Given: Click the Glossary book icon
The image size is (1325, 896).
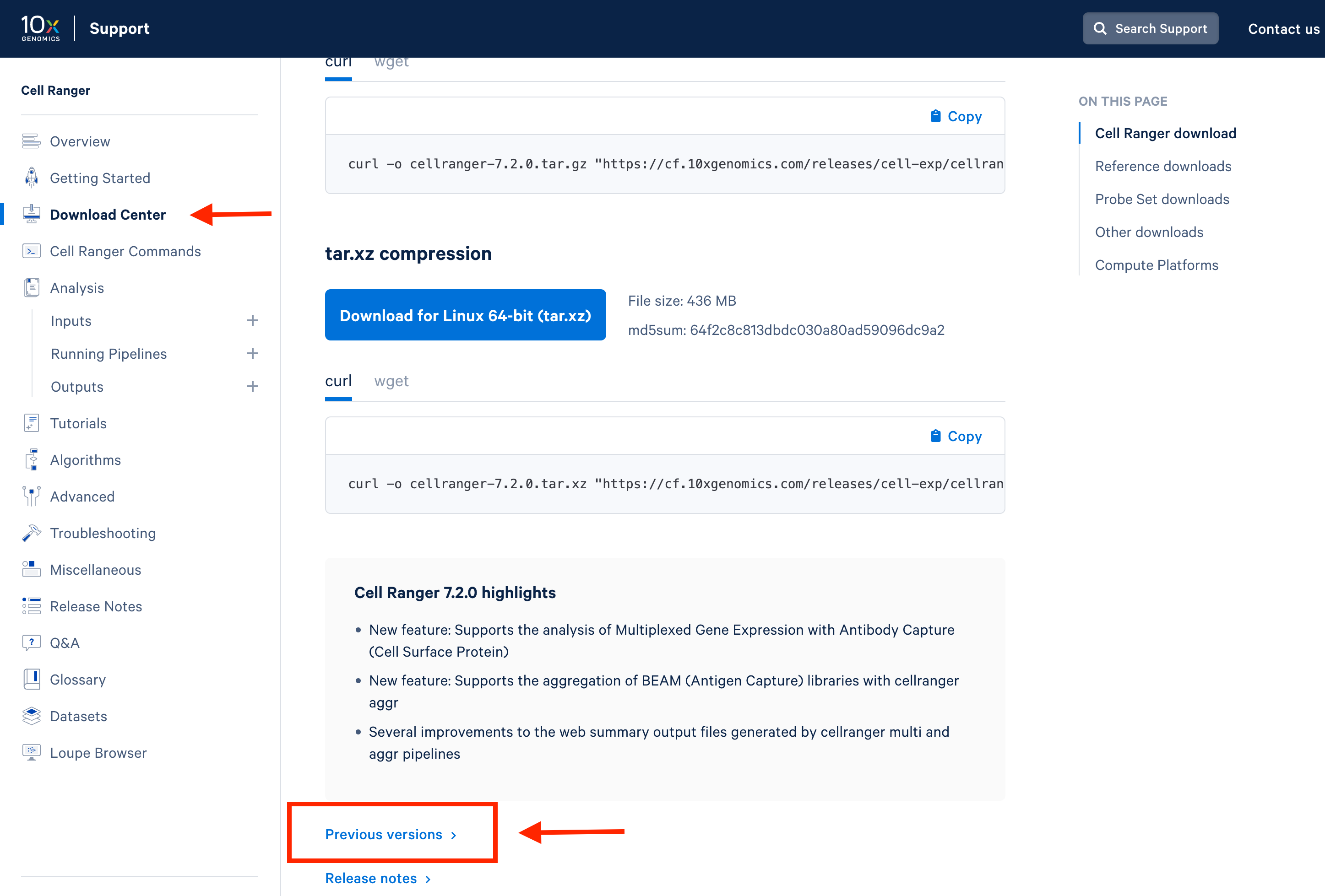Looking at the screenshot, I should pyautogui.click(x=31, y=680).
